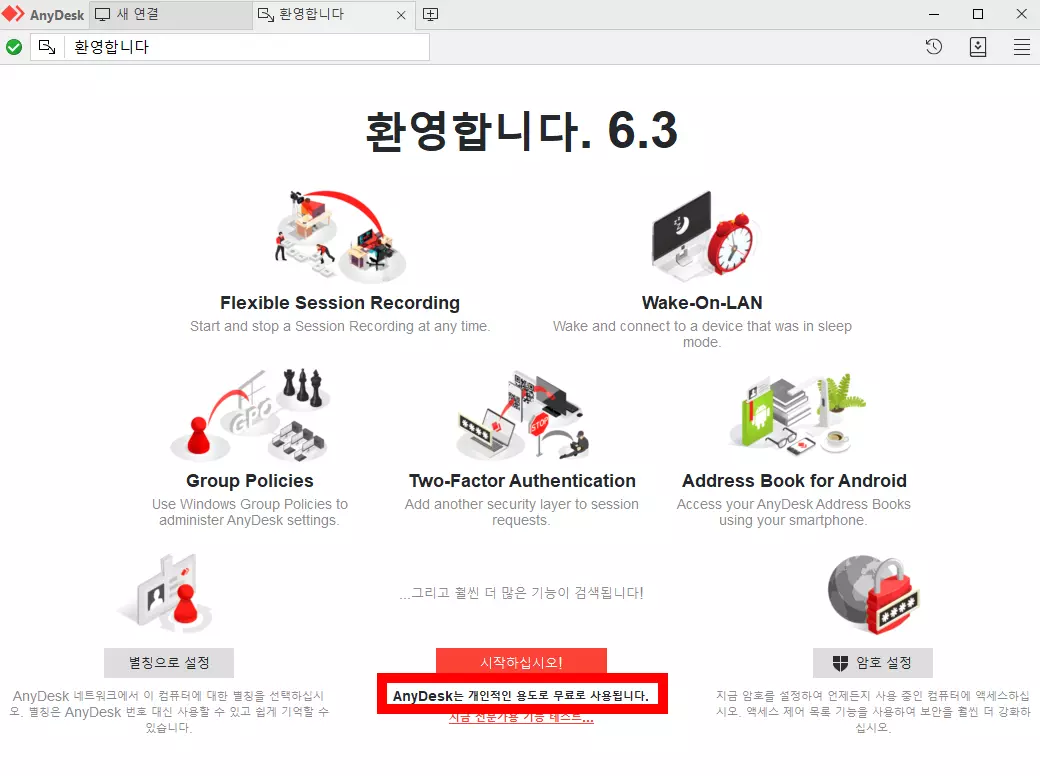Click the Address Book for Android illustration
1040x776 pixels.
pyautogui.click(x=798, y=415)
